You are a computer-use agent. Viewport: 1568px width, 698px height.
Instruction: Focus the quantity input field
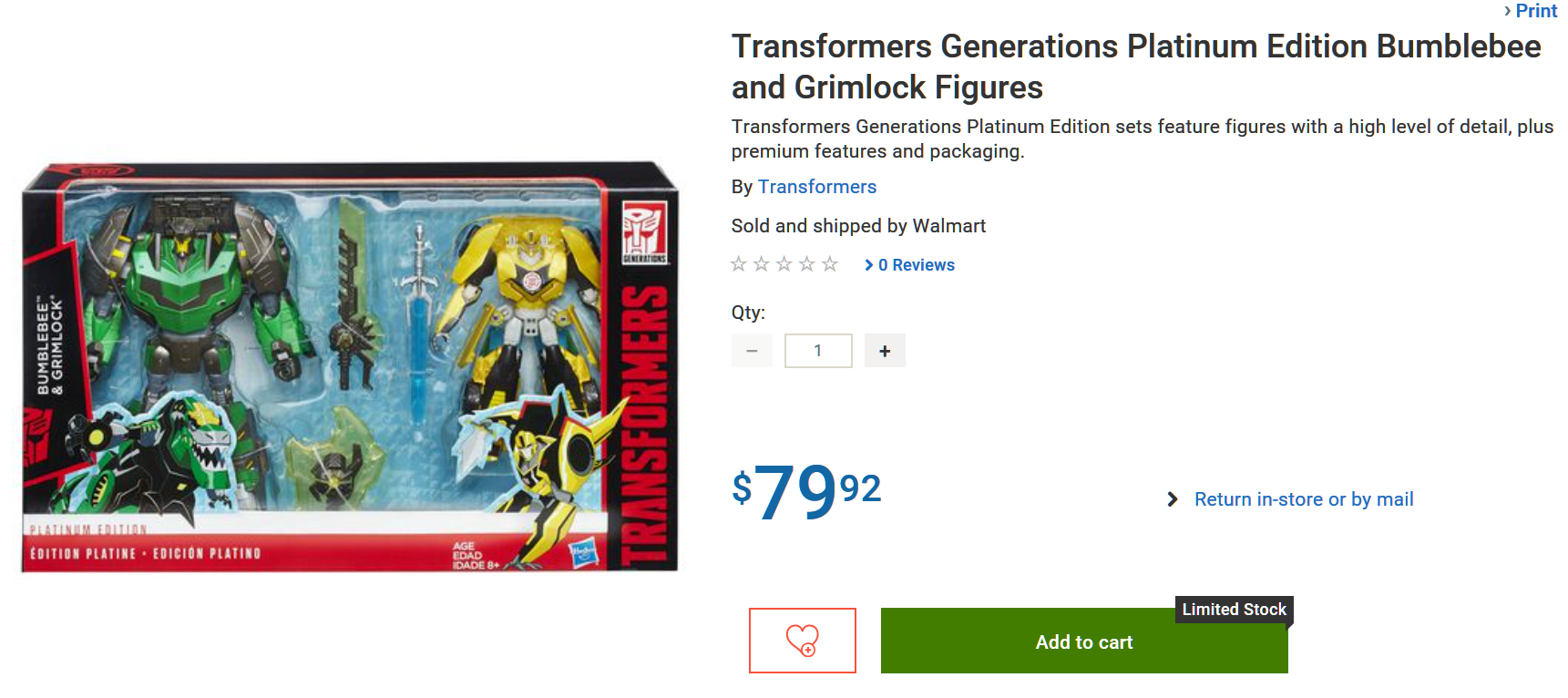818,351
